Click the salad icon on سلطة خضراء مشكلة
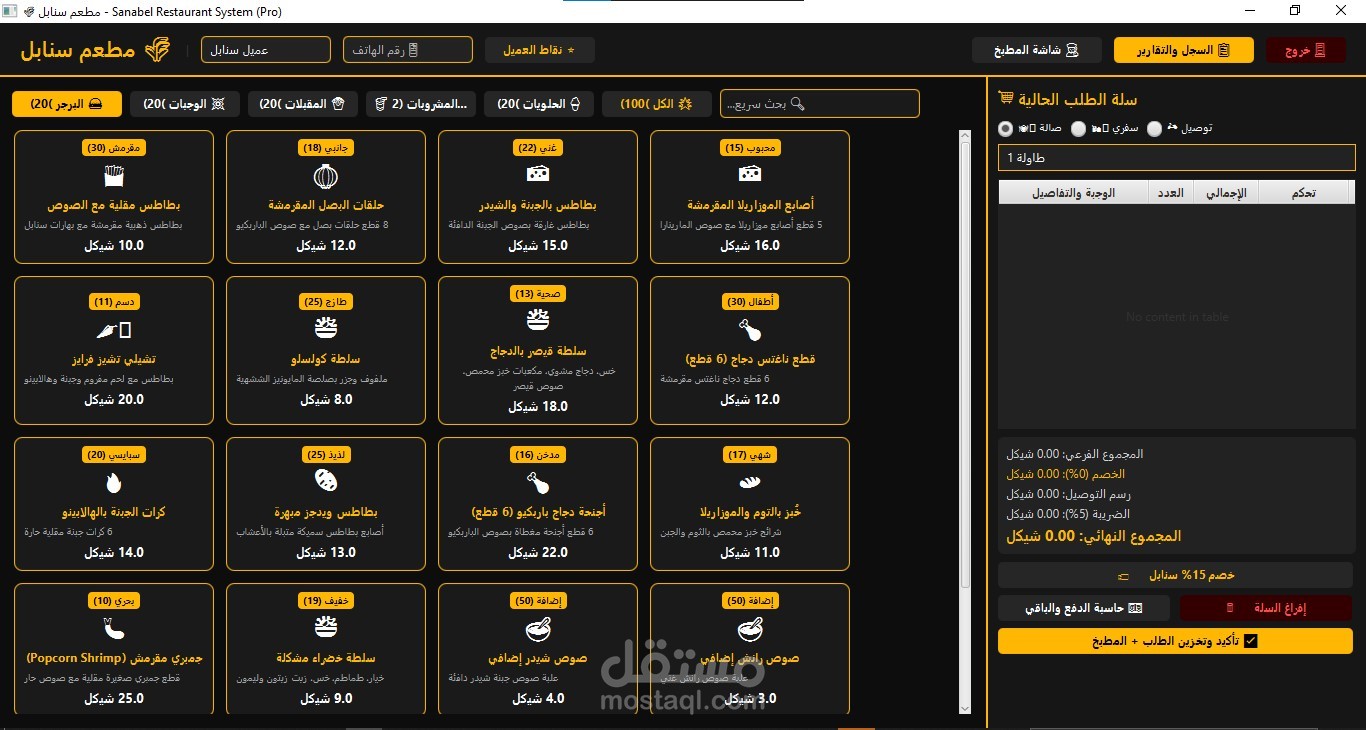1366x730 pixels. (326, 628)
